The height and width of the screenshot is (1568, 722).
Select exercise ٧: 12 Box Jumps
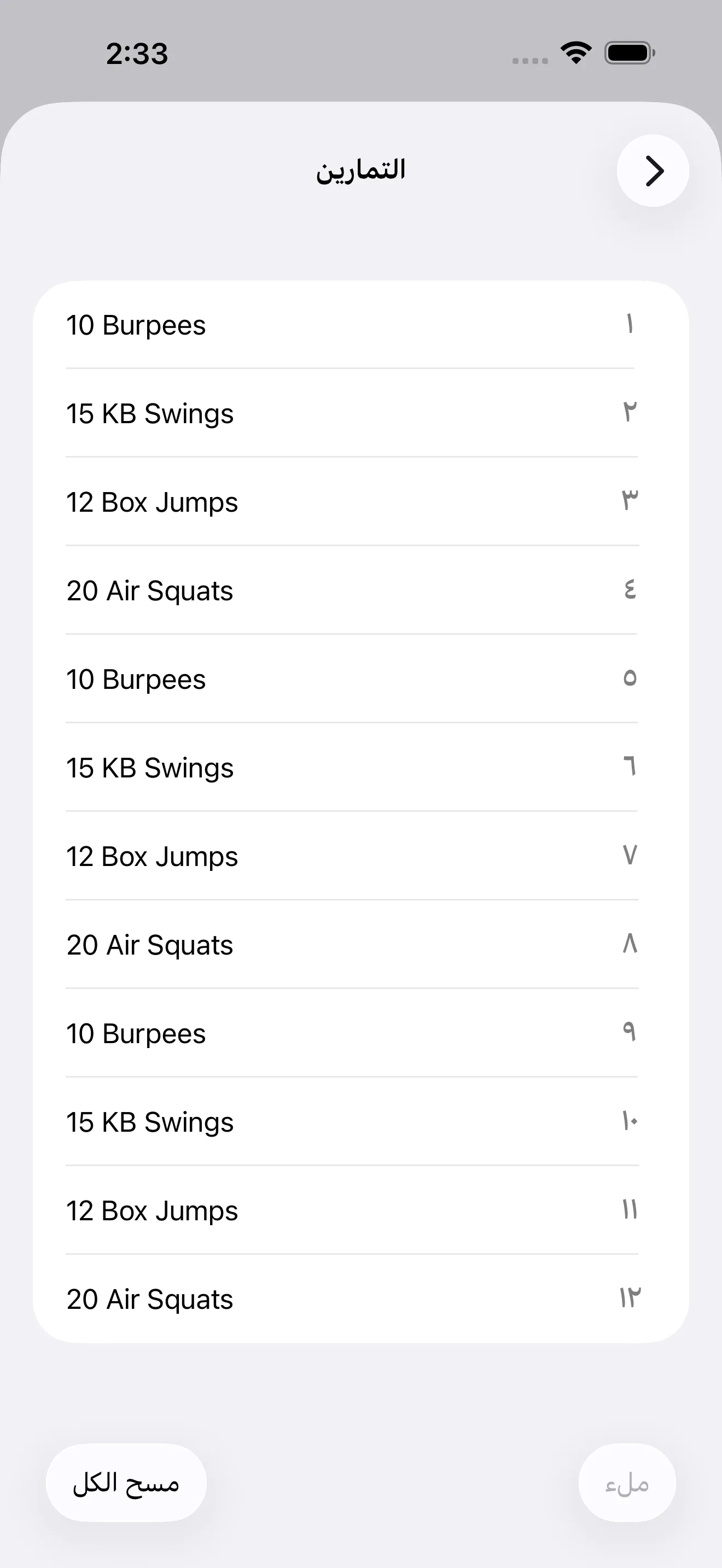click(360, 856)
